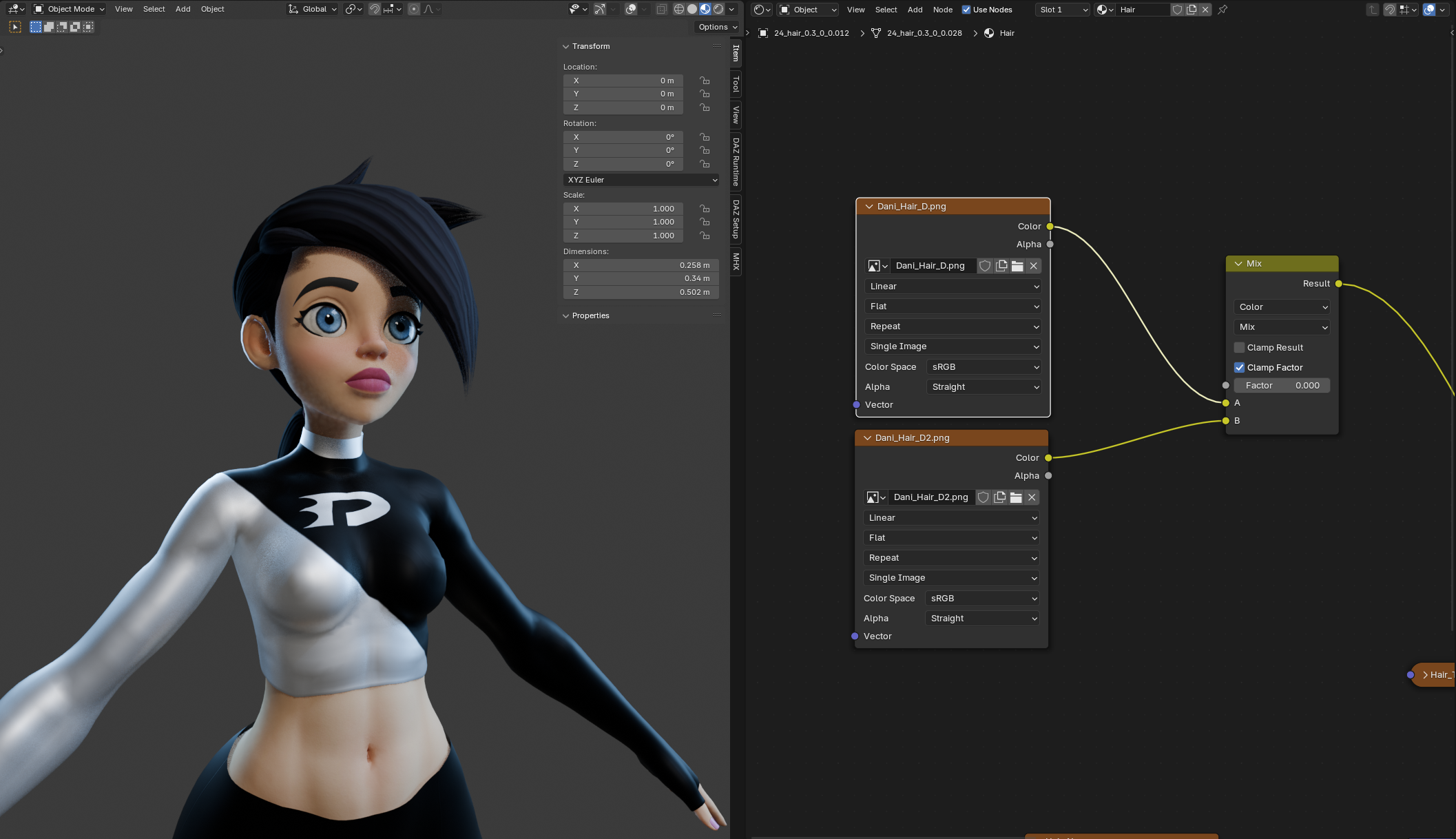Toggle proportional editing in the 3D viewport
1456x839 pixels.
[x=413, y=9]
